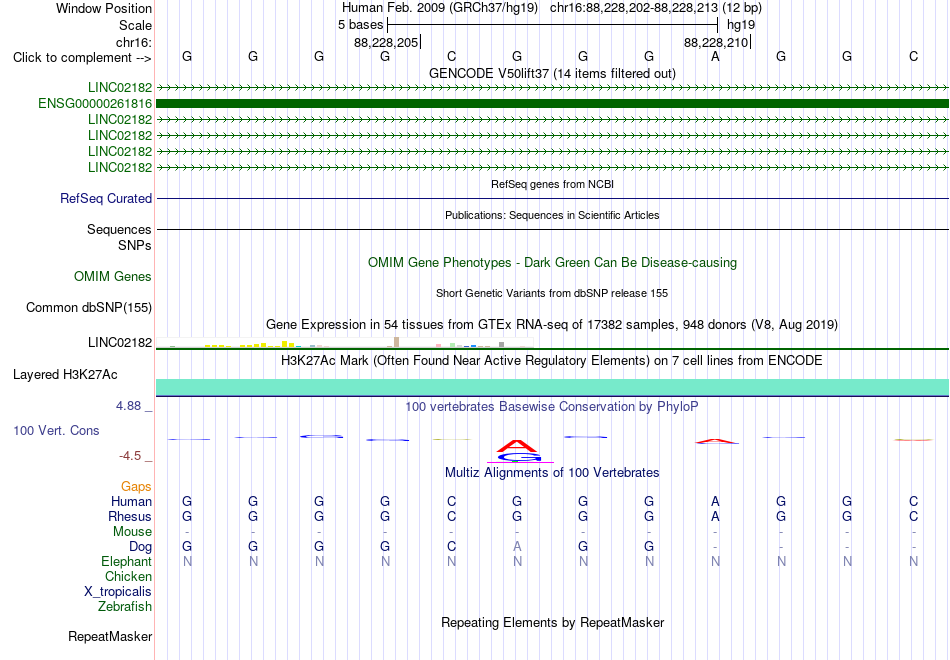This screenshot has width=950, height=660.
Task: Click the 88,228,210 position marker
Action: [717, 43]
